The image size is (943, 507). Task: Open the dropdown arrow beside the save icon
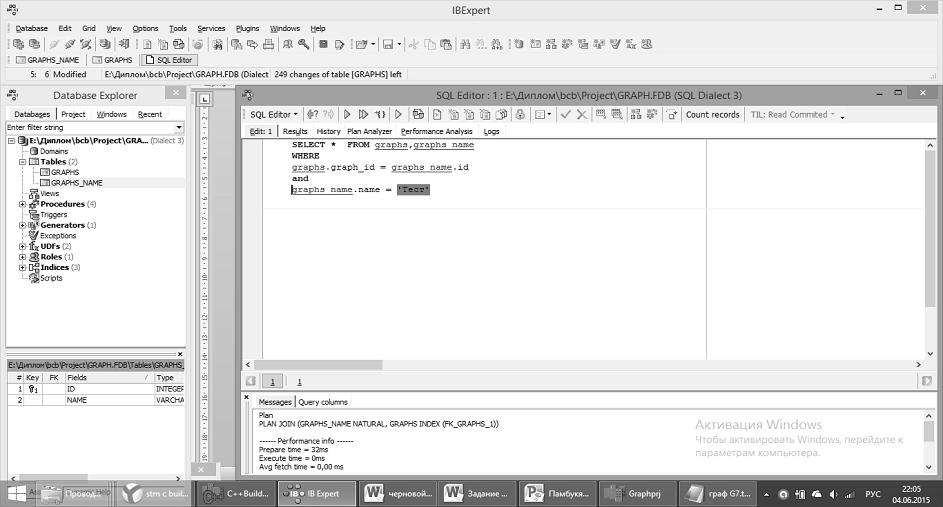point(399,44)
